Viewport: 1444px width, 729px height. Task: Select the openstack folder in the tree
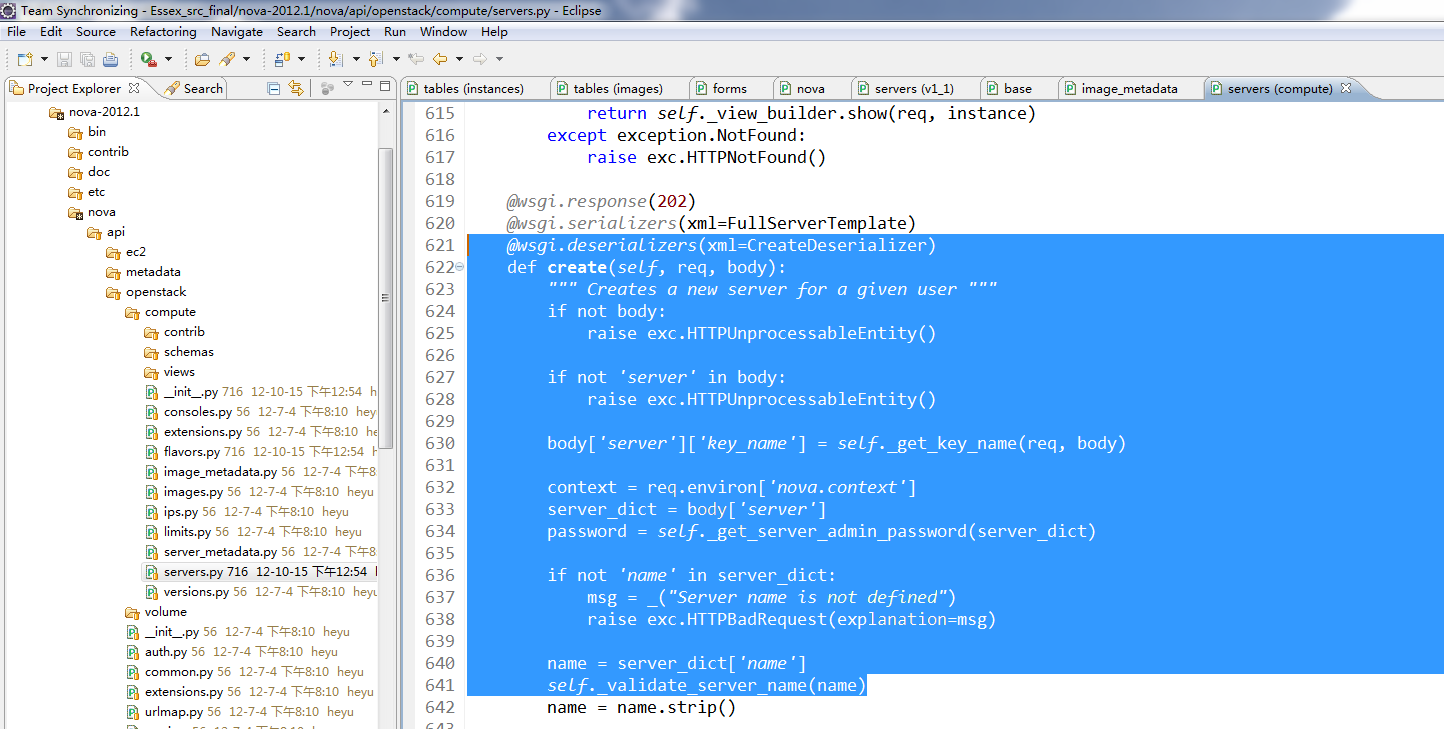click(156, 292)
